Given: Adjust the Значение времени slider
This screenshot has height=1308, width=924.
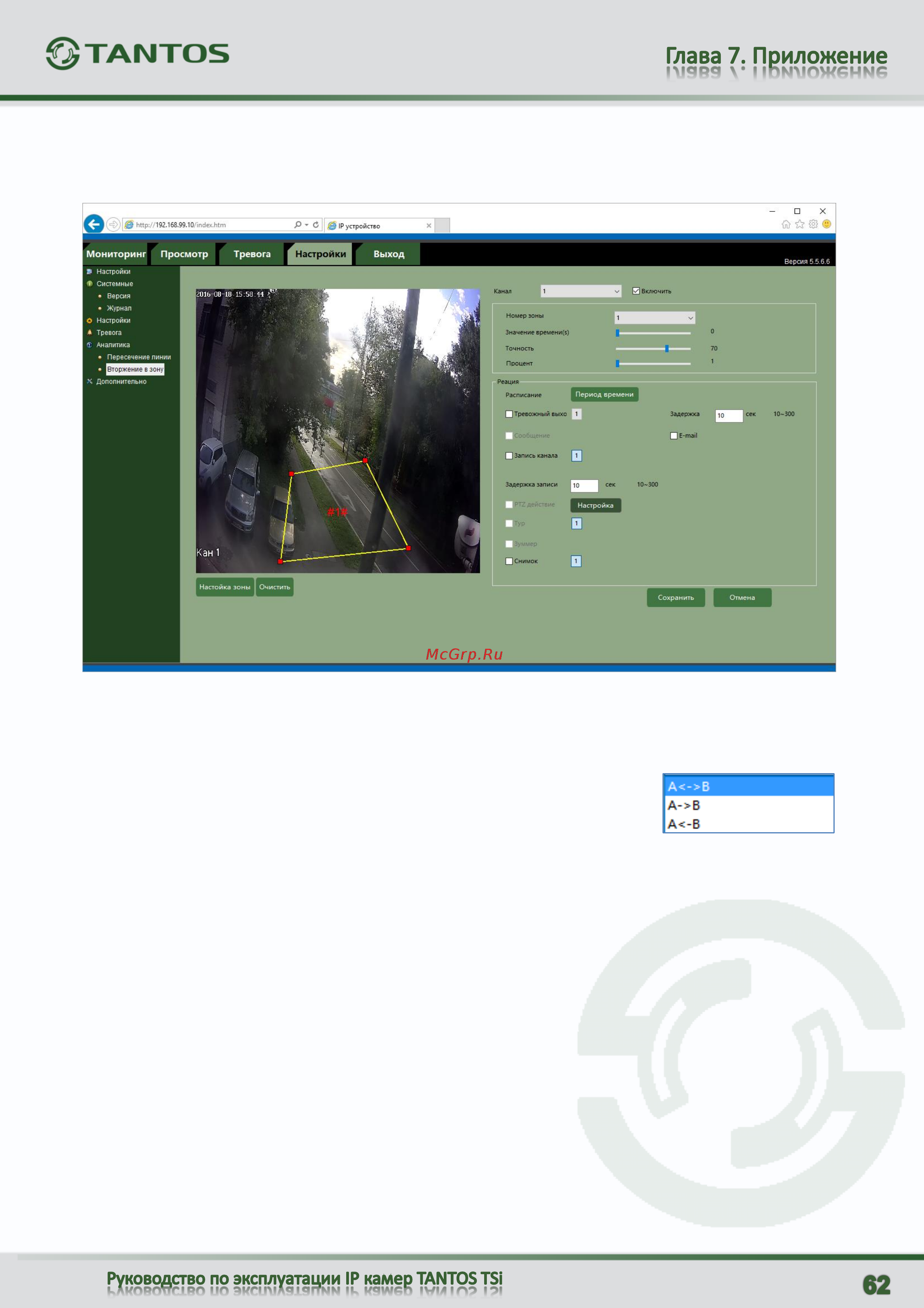Looking at the screenshot, I should tap(653, 333).
